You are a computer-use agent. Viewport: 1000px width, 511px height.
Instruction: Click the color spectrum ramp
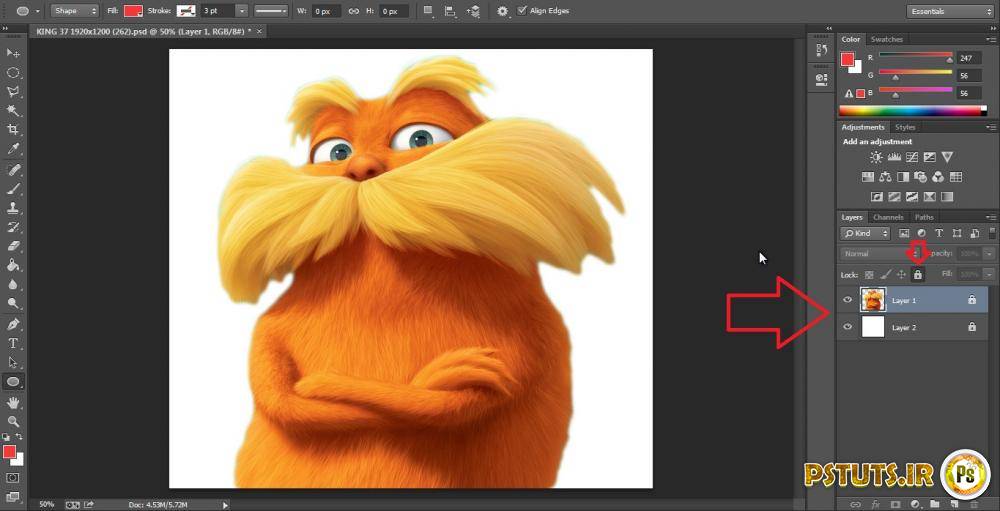click(x=913, y=110)
